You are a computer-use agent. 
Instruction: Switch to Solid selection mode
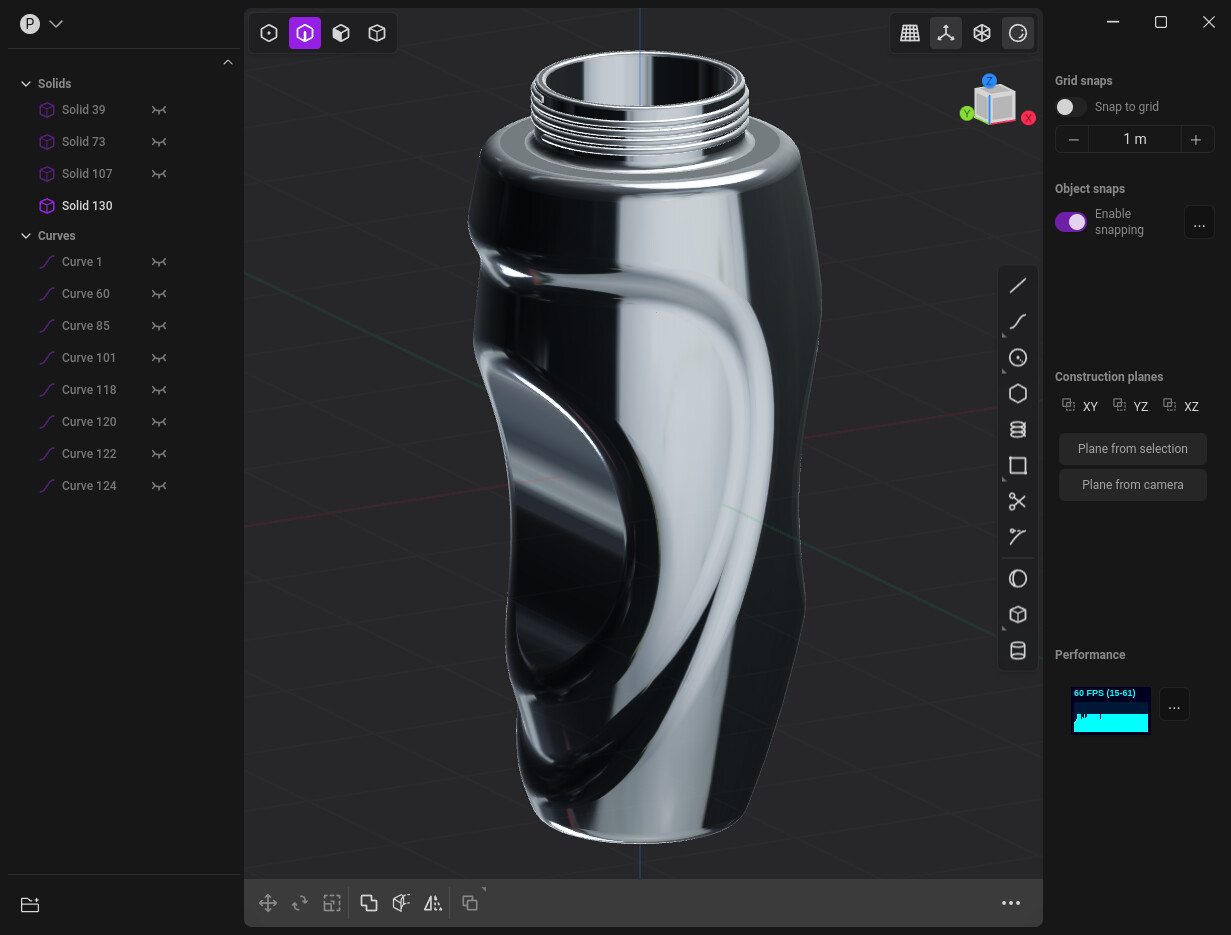point(377,33)
